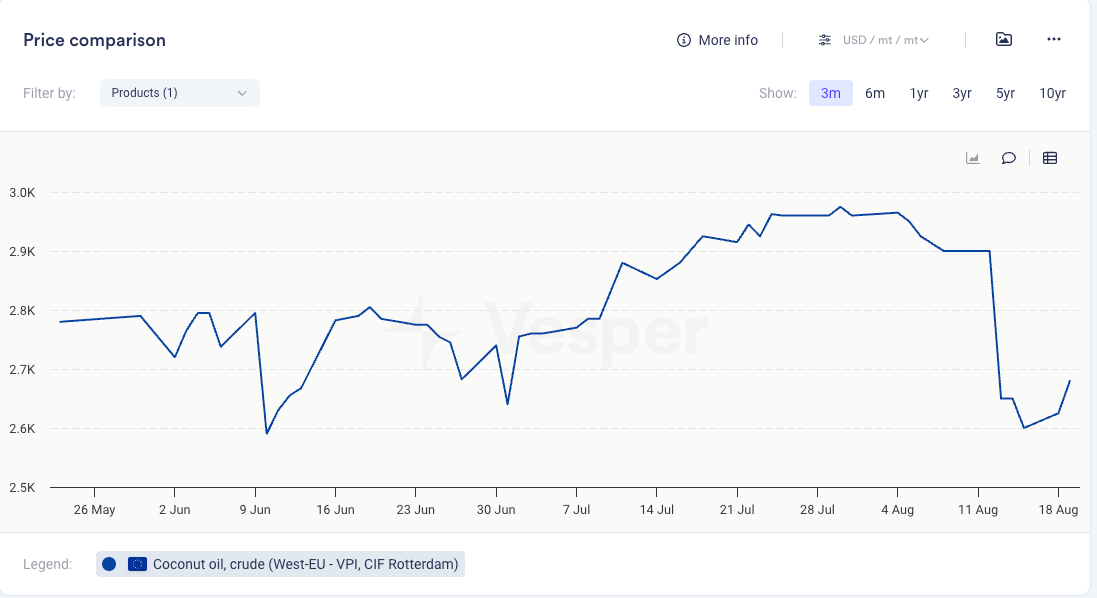The width and height of the screenshot is (1097, 598).
Task: Click the More info circle icon
Action: pos(684,40)
